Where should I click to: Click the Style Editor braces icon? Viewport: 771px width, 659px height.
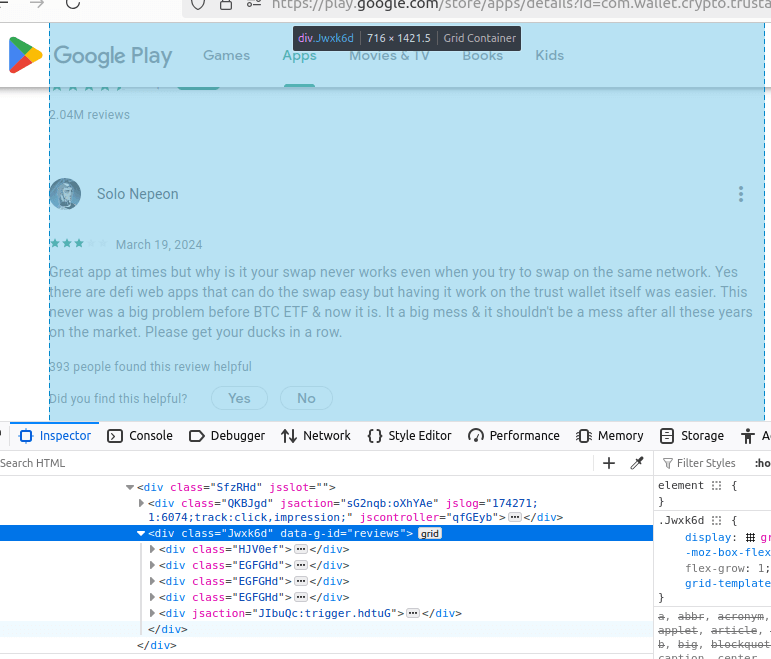[x=375, y=436]
